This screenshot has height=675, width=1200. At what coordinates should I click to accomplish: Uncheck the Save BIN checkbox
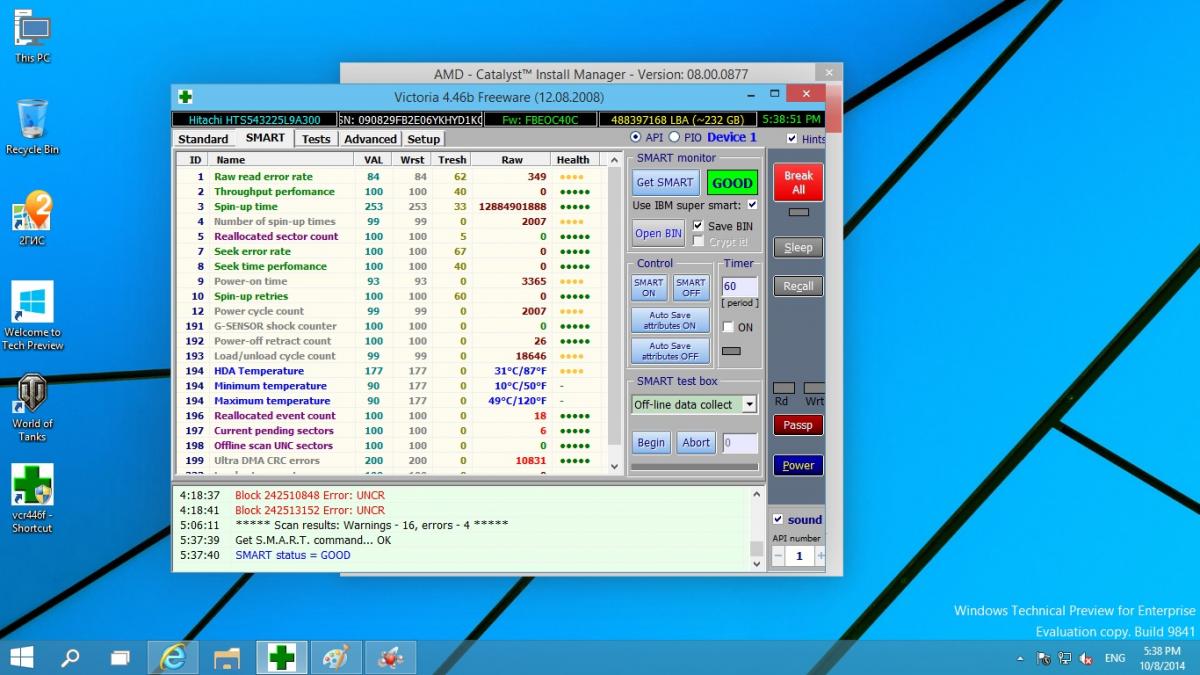698,226
